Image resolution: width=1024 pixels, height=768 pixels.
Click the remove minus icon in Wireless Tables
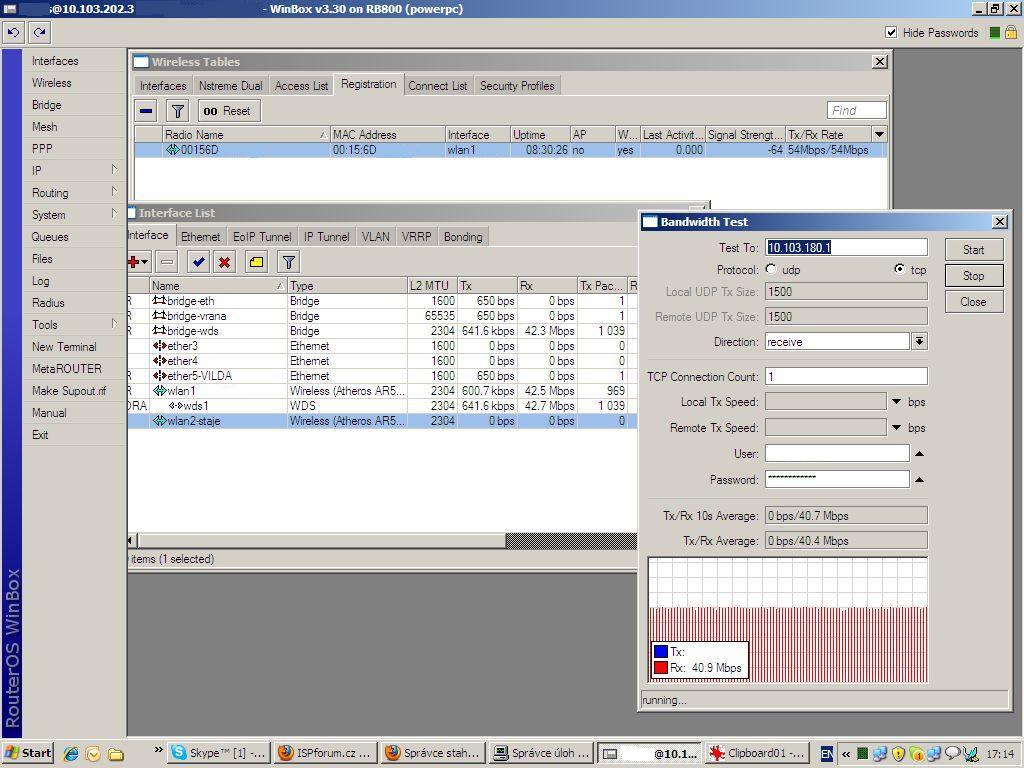[147, 111]
